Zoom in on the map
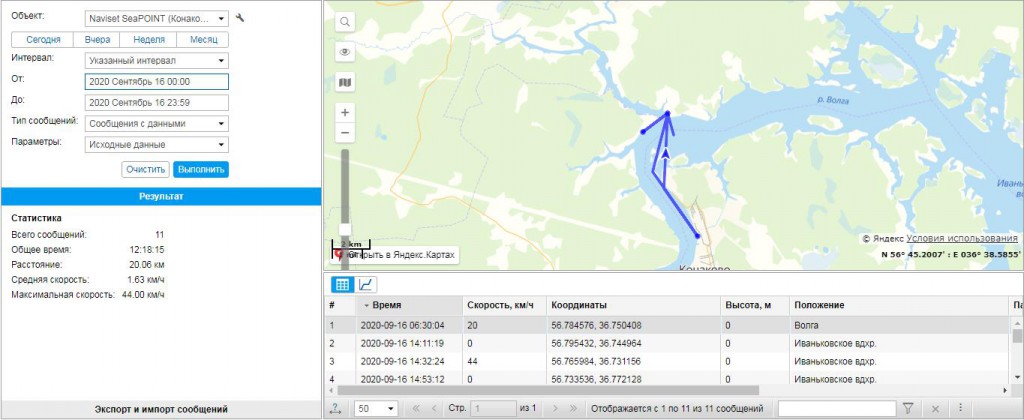Screen dimensions: 1024x420 click(x=345, y=112)
